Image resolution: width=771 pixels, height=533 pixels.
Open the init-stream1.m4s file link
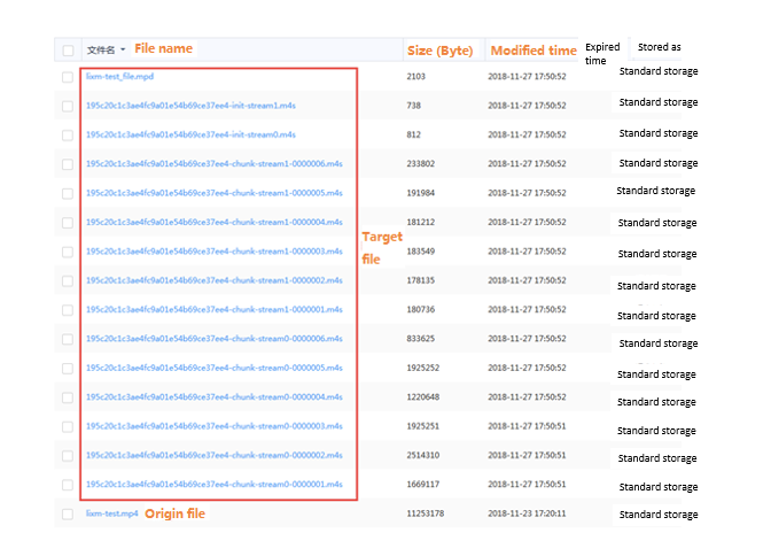click(191, 105)
